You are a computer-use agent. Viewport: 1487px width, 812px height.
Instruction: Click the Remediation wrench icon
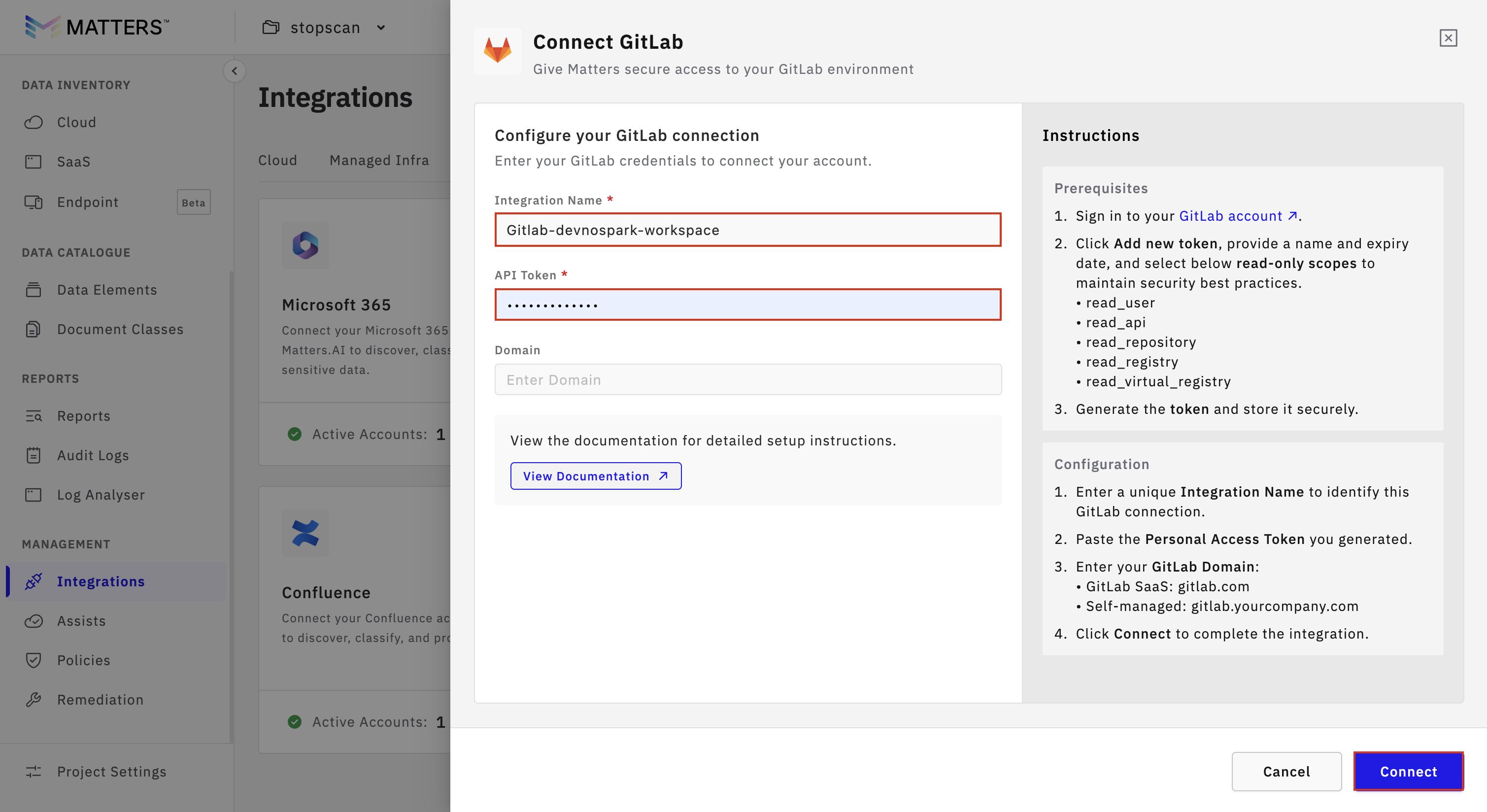click(x=34, y=700)
